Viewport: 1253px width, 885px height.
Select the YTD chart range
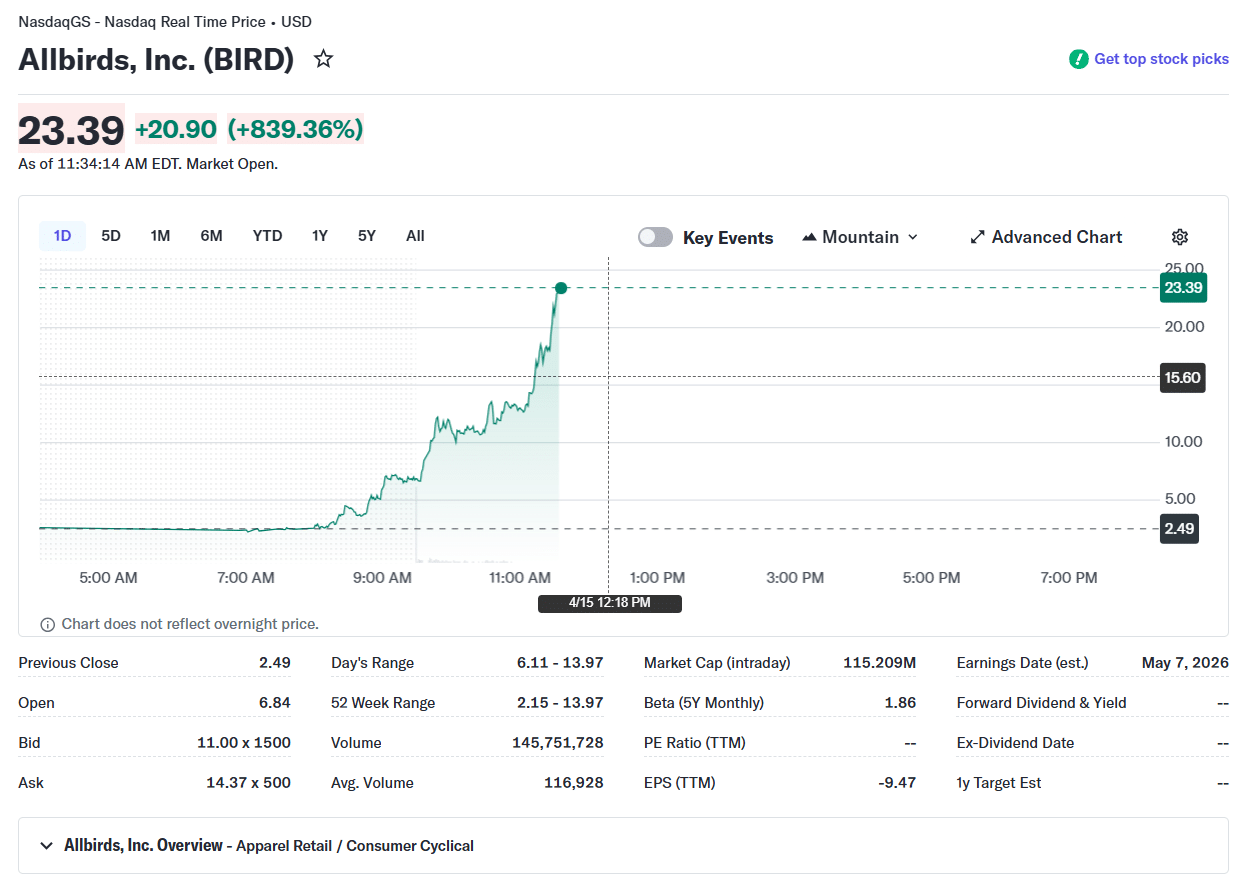click(267, 236)
